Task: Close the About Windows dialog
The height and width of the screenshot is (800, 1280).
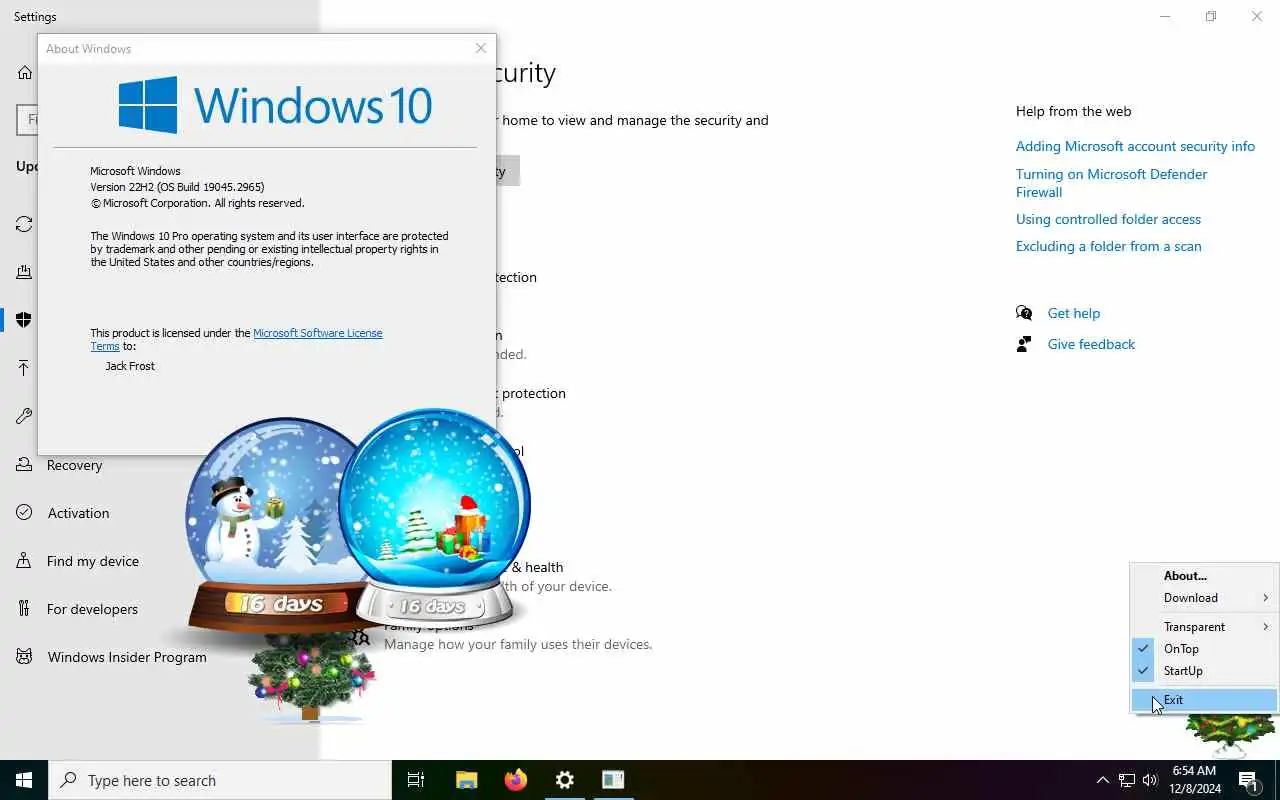Action: click(x=481, y=48)
